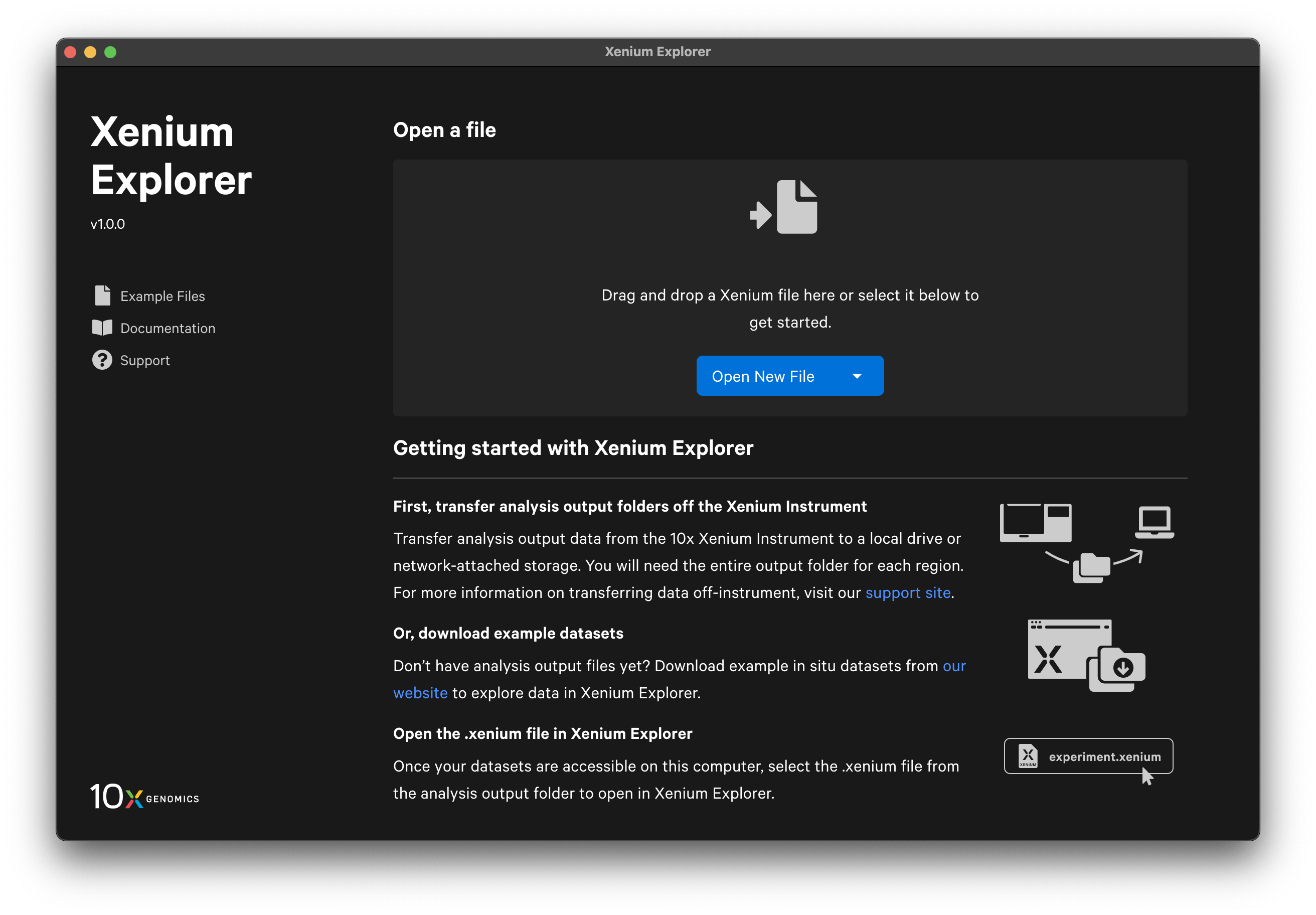Click the Example Files document icon

click(103, 295)
